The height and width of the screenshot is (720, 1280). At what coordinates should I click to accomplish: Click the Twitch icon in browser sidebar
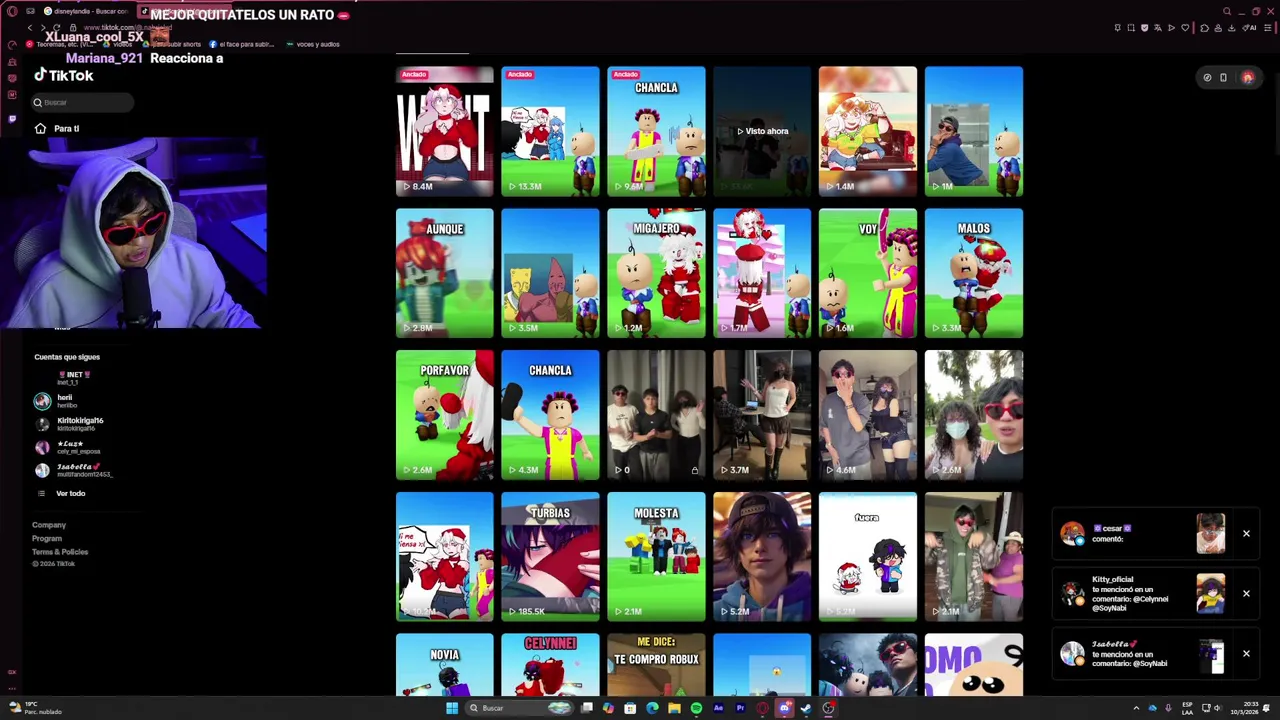click(12, 118)
